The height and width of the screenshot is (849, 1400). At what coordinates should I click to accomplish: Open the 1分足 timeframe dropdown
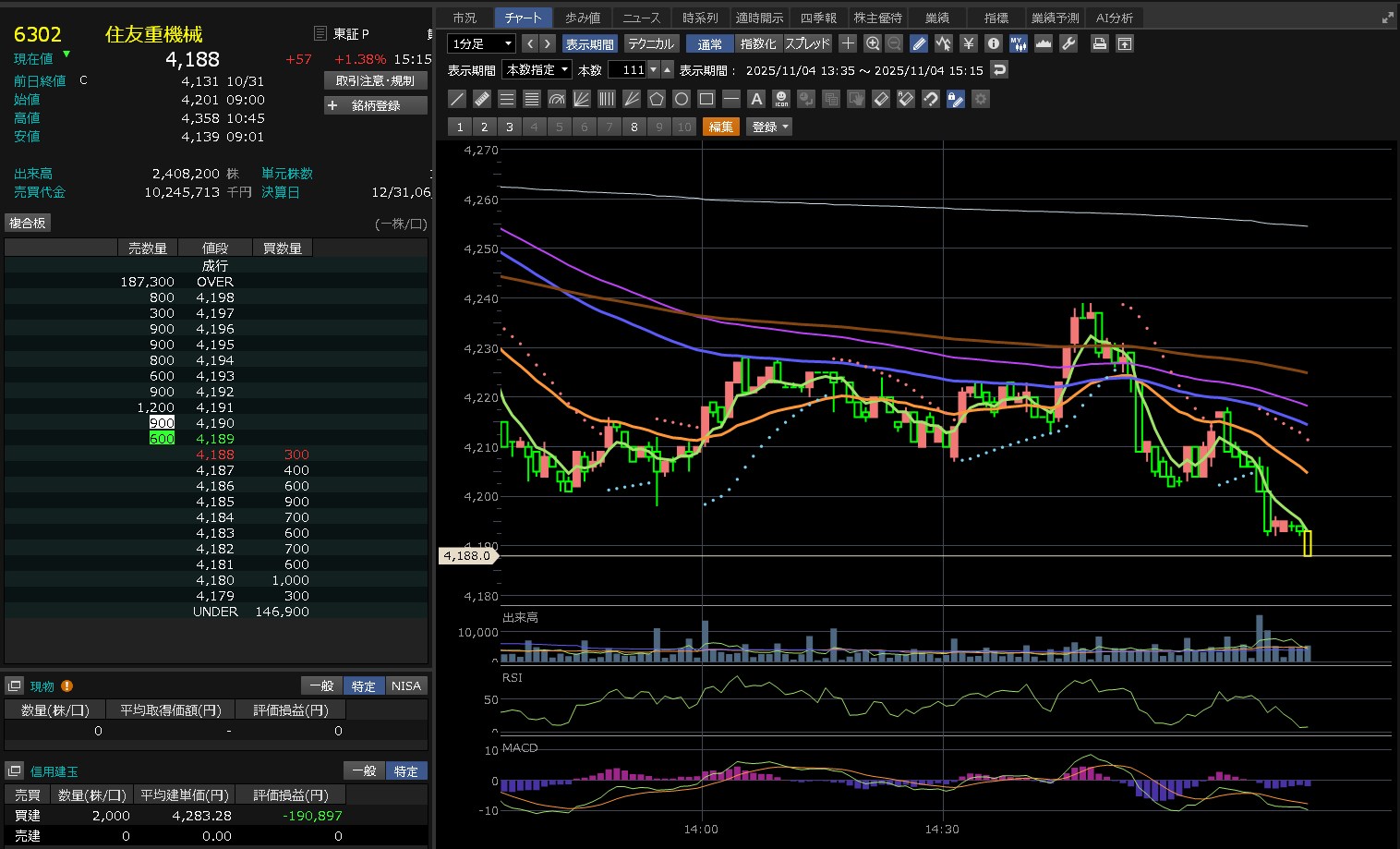click(481, 43)
